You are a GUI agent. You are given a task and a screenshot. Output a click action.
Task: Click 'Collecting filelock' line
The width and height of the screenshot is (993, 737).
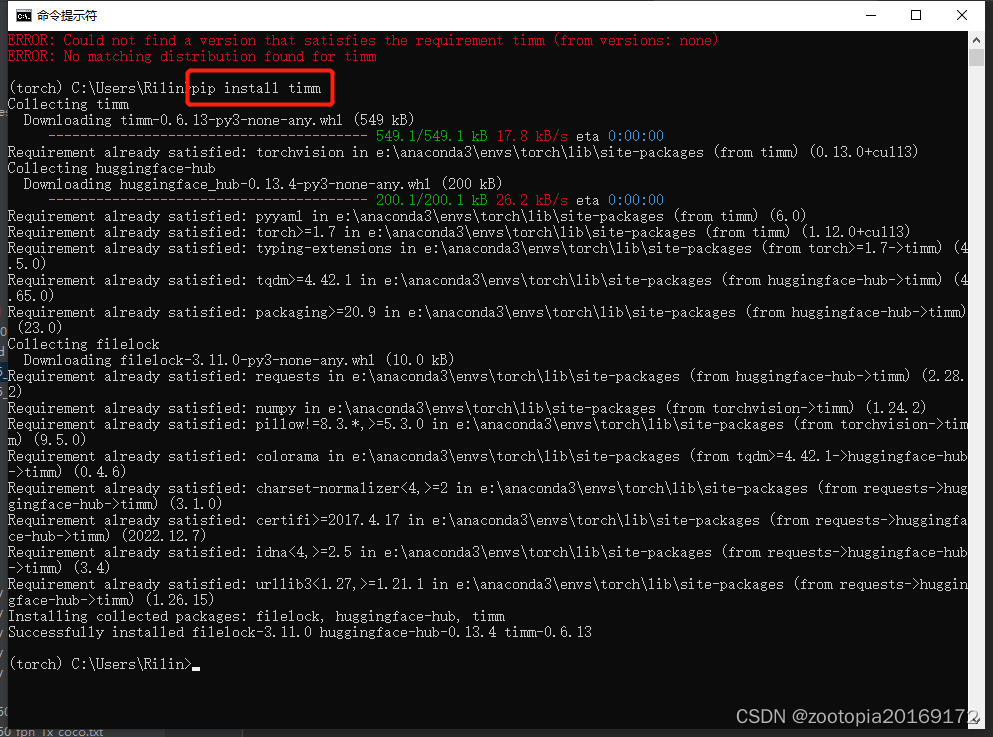pos(84,344)
